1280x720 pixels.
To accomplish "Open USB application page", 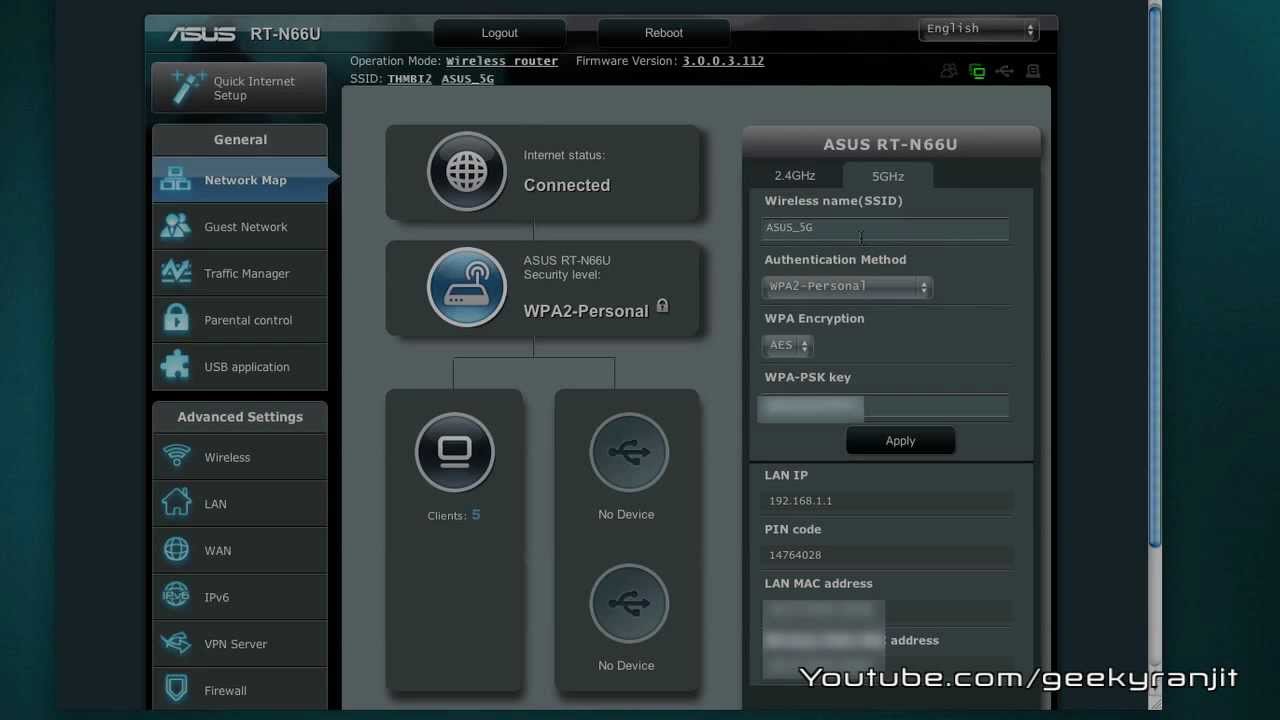I will tap(240, 367).
